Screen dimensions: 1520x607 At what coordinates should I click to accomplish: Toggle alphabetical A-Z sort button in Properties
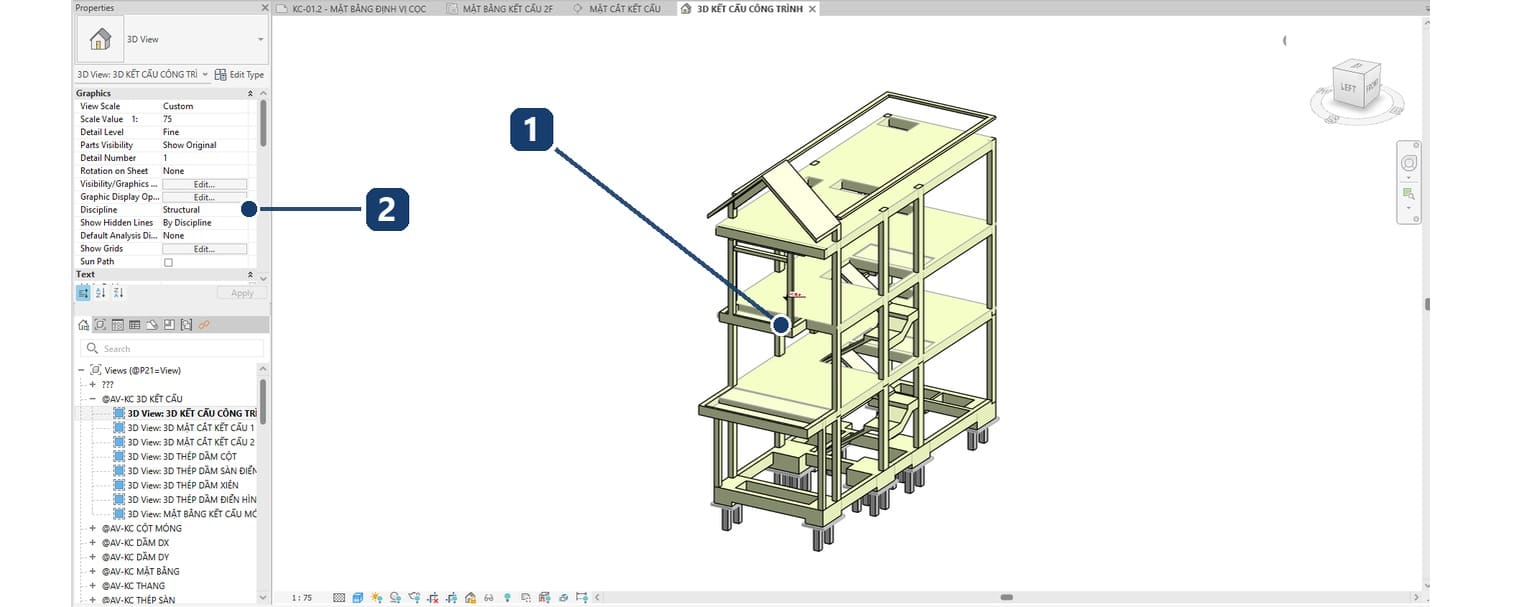[x=100, y=293]
